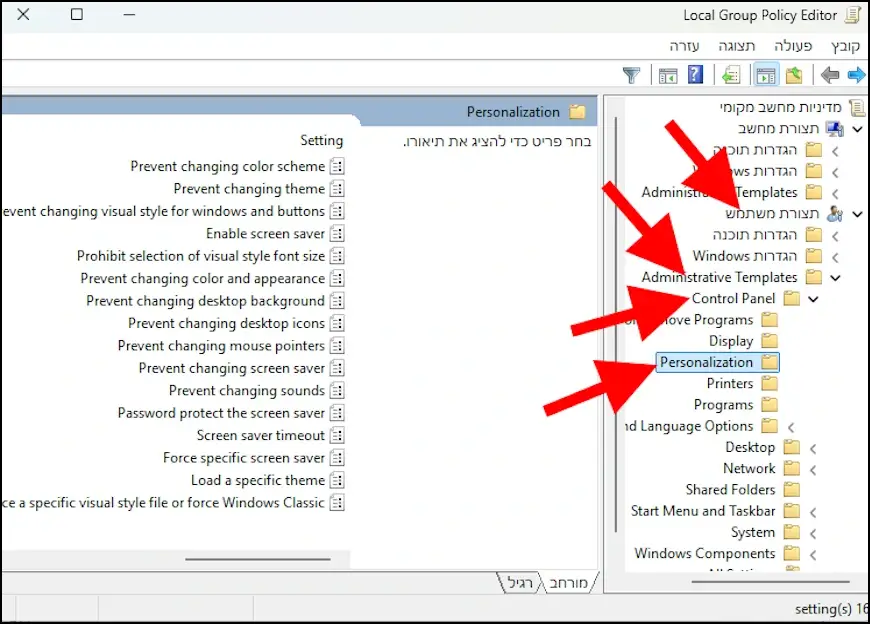This screenshot has width=870, height=624.
Task: Open the פעולה (Action) menu
Action: pos(793,46)
